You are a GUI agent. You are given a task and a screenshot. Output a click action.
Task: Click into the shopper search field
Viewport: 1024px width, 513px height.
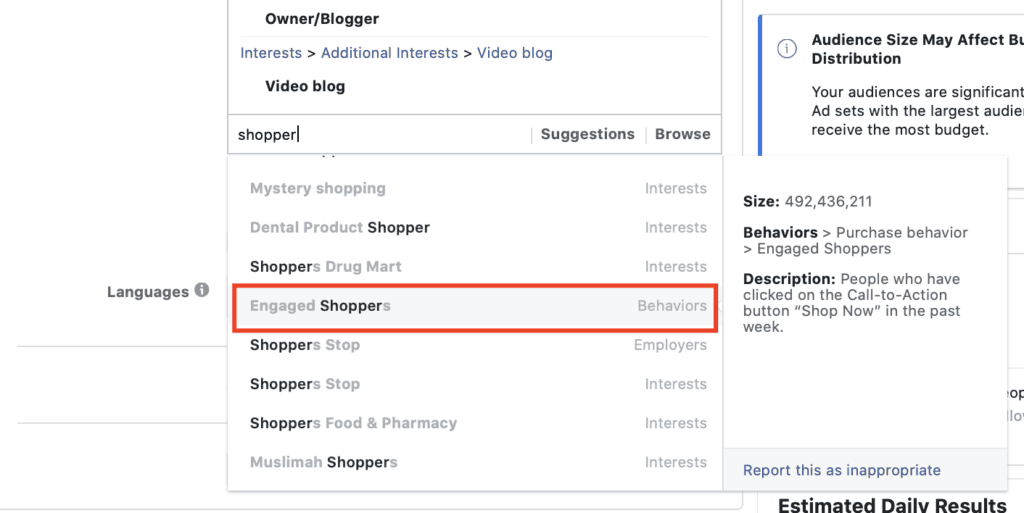pyautogui.click(x=382, y=134)
